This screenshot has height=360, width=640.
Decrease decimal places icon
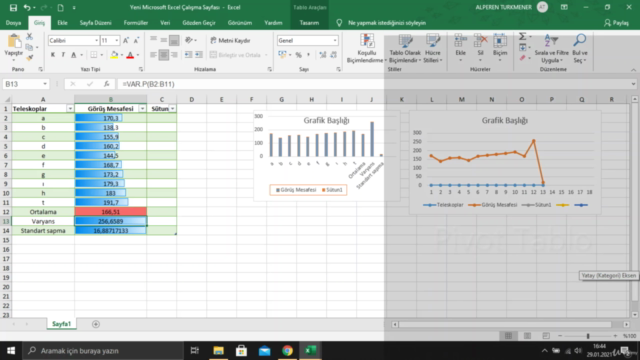click(333, 55)
